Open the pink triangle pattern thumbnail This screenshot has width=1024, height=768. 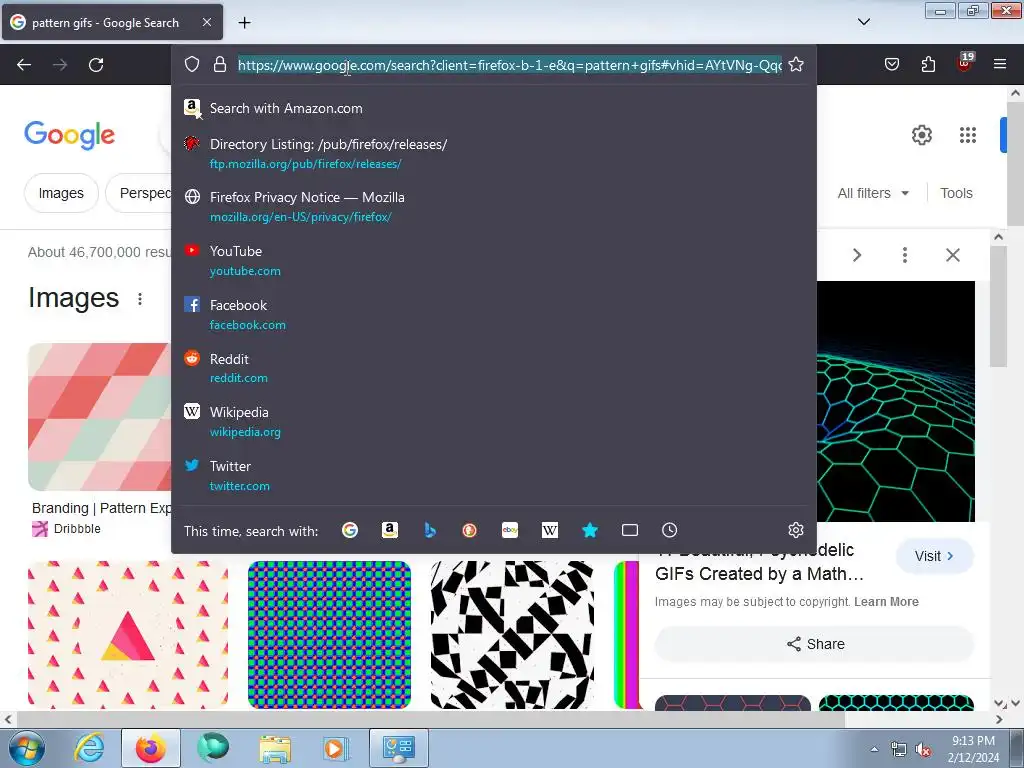click(x=128, y=635)
